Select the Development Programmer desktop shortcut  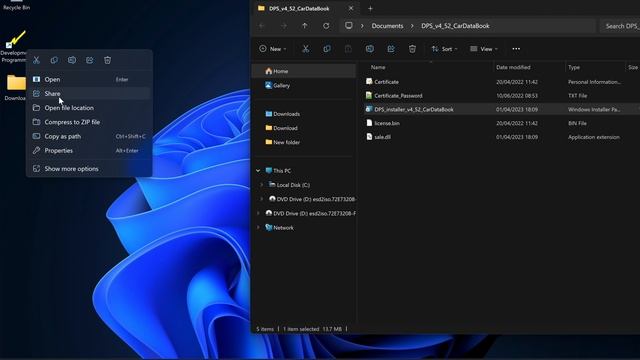[15, 46]
